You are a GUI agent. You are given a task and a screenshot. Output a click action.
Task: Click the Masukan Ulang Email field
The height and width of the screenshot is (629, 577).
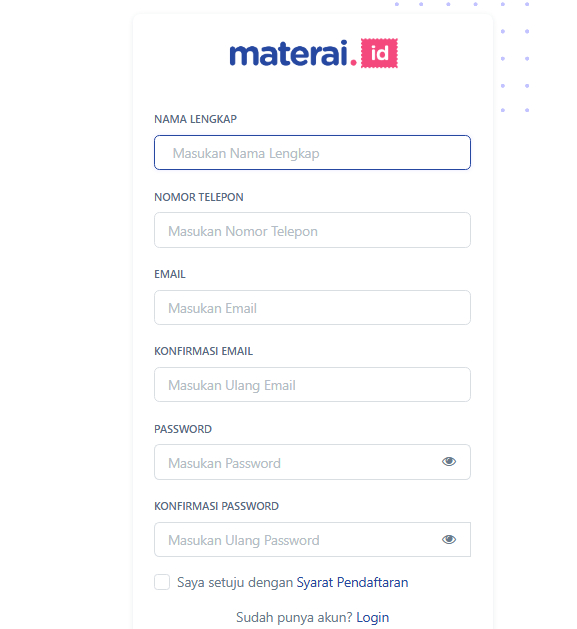[x=312, y=385]
